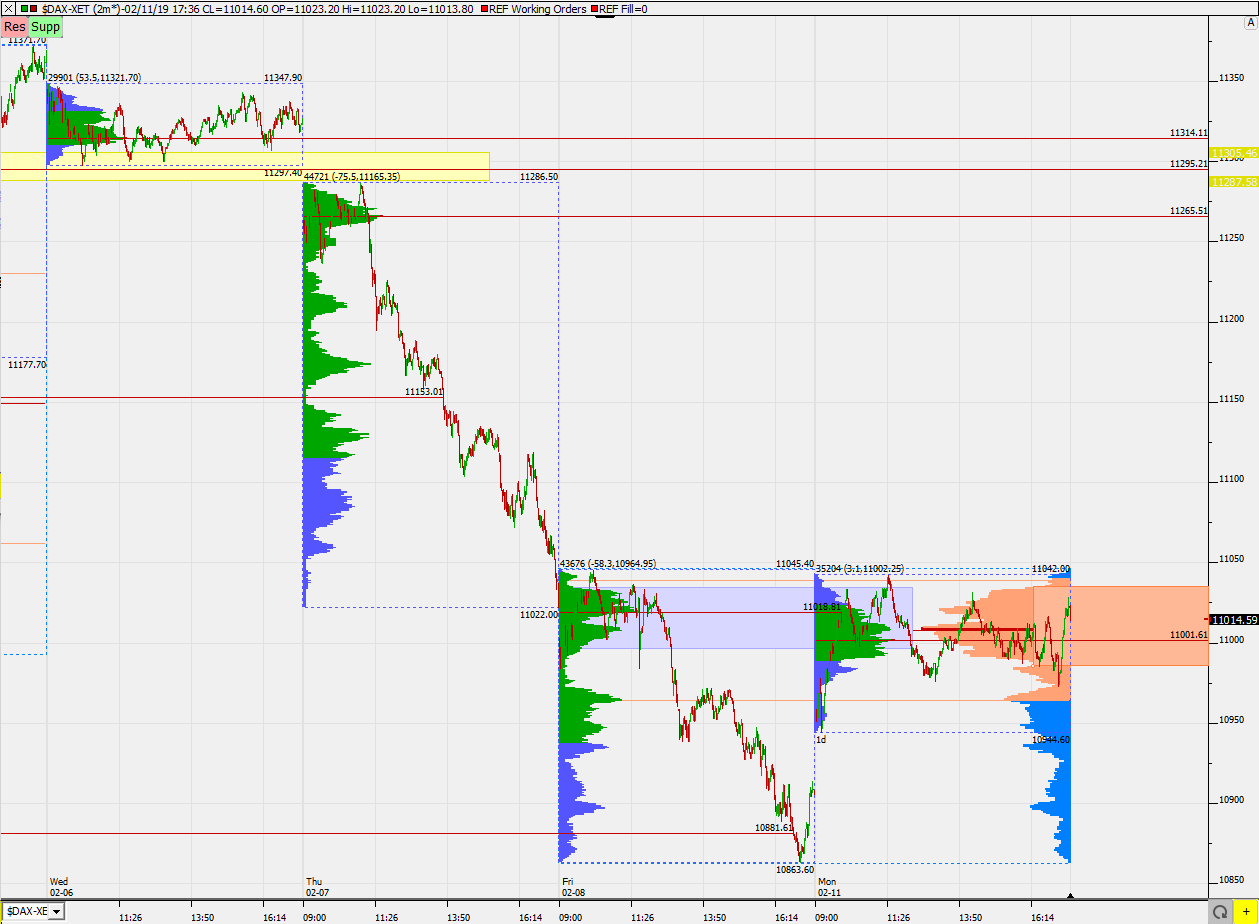Click the 09:00 time label under Thu 02-07

click(x=315, y=917)
